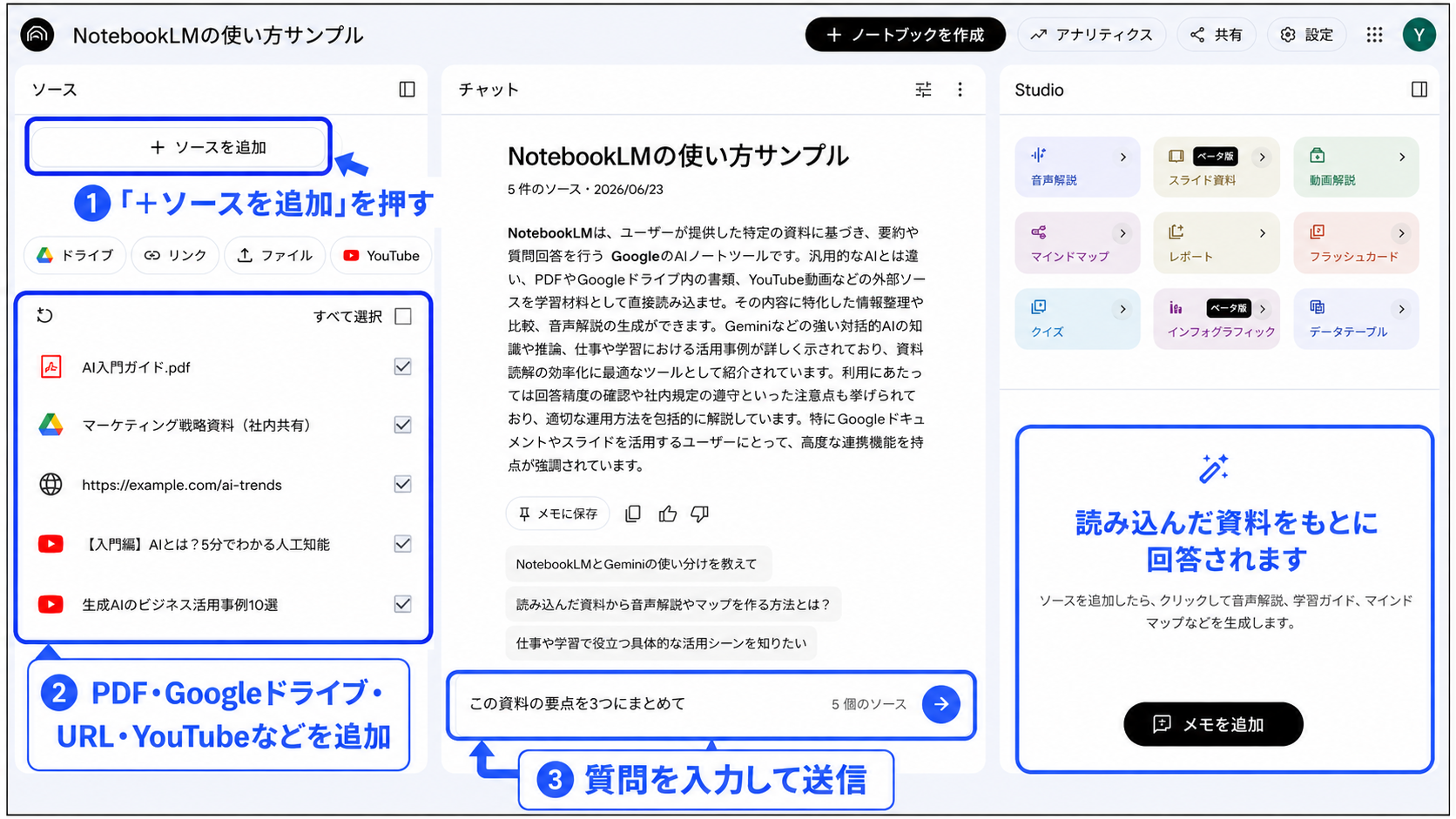Click the NotebookLM logo icon
This screenshot has height=819, width=1456.
pyautogui.click(x=37, y=35)
